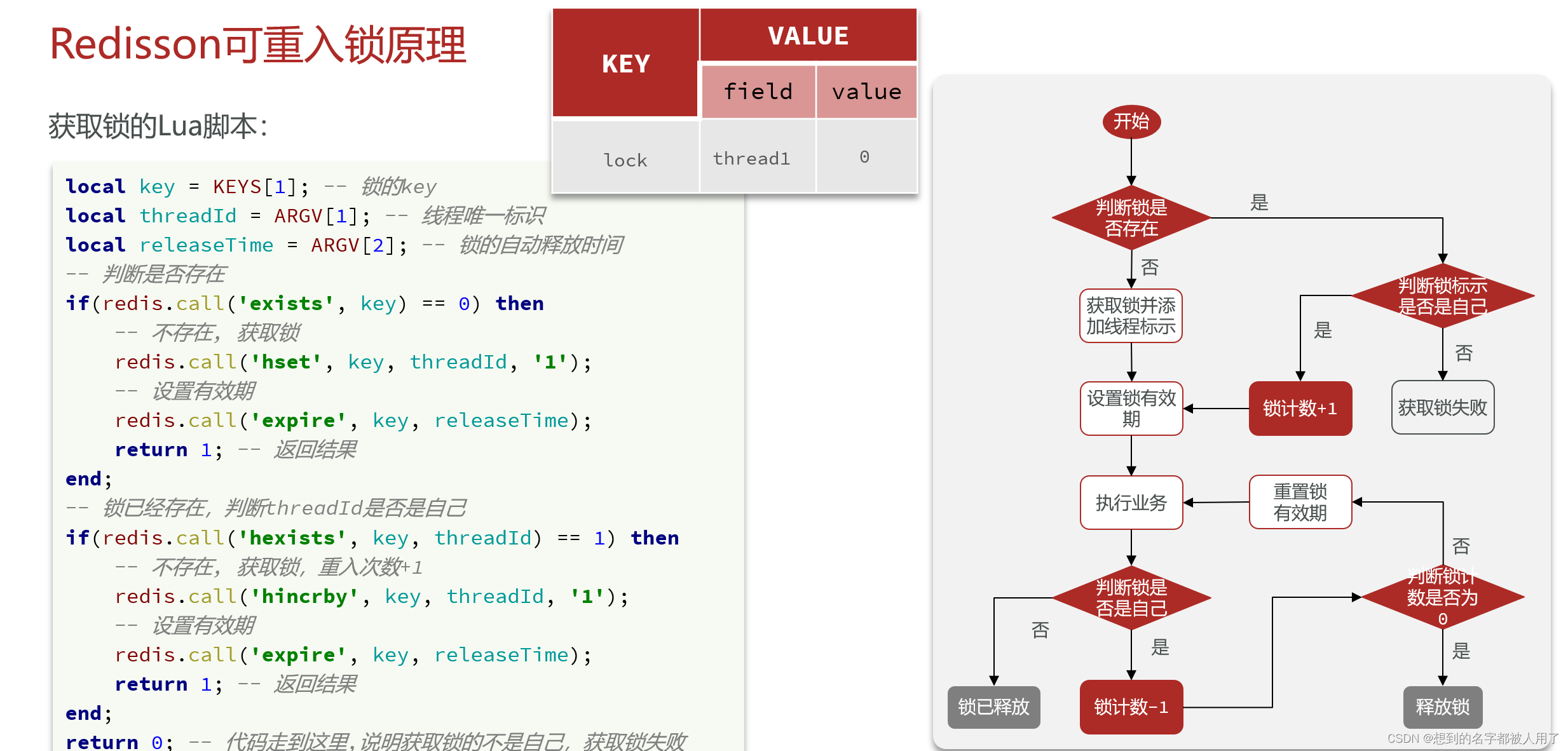Select the subtitle '获取锁的Lua脚本:'
The width and height of the screenshot is (1568, 751).
158,126
